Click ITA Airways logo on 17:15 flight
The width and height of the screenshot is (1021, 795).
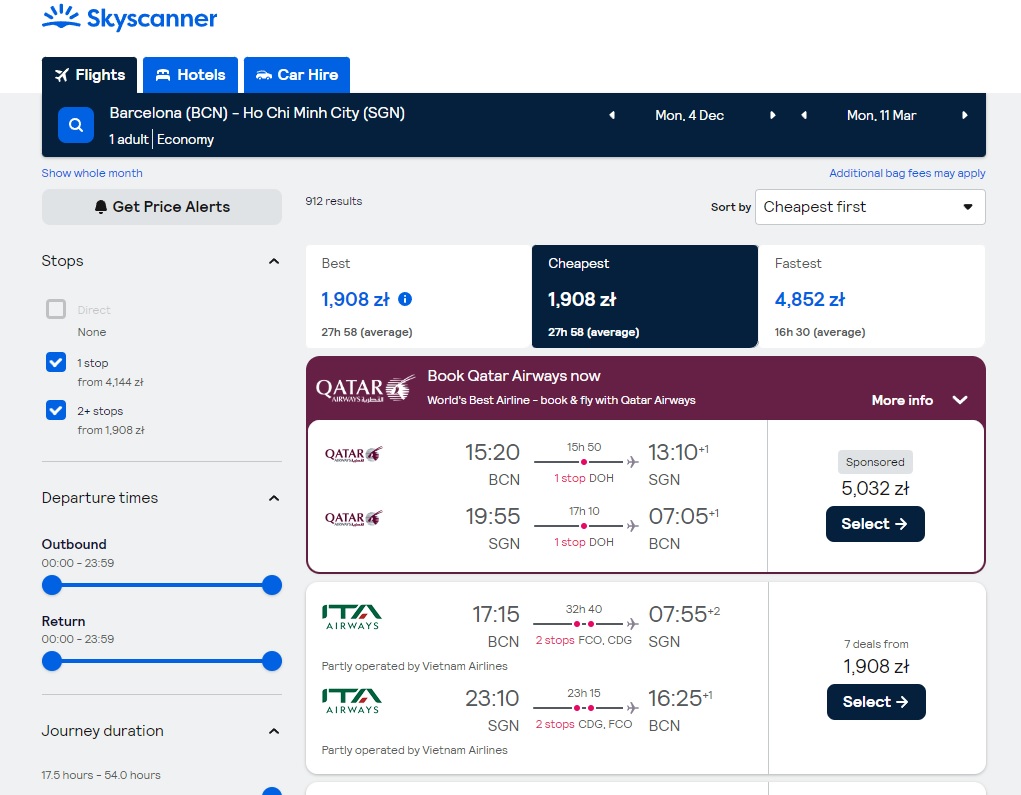tap(352, 617)
